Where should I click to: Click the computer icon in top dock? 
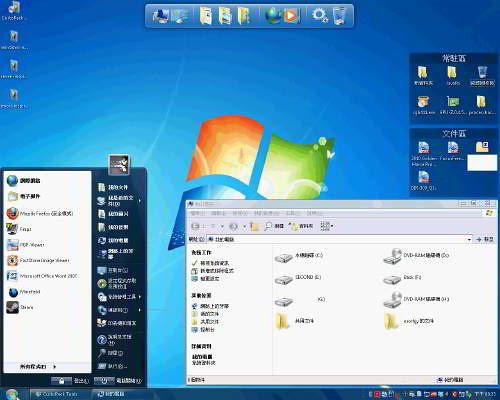click(160, 16)
